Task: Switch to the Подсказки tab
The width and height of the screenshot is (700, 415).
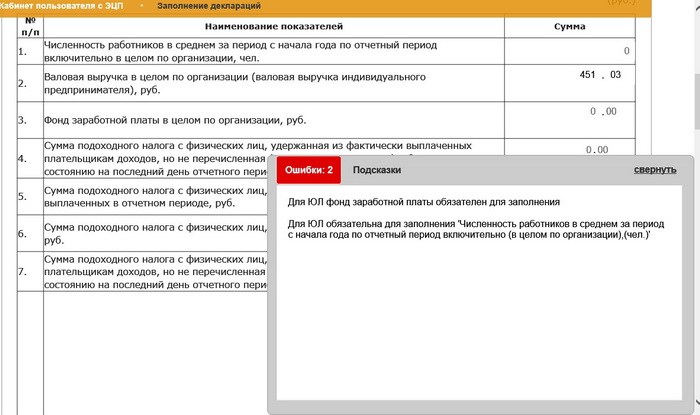Action: [x=377, y=170]
